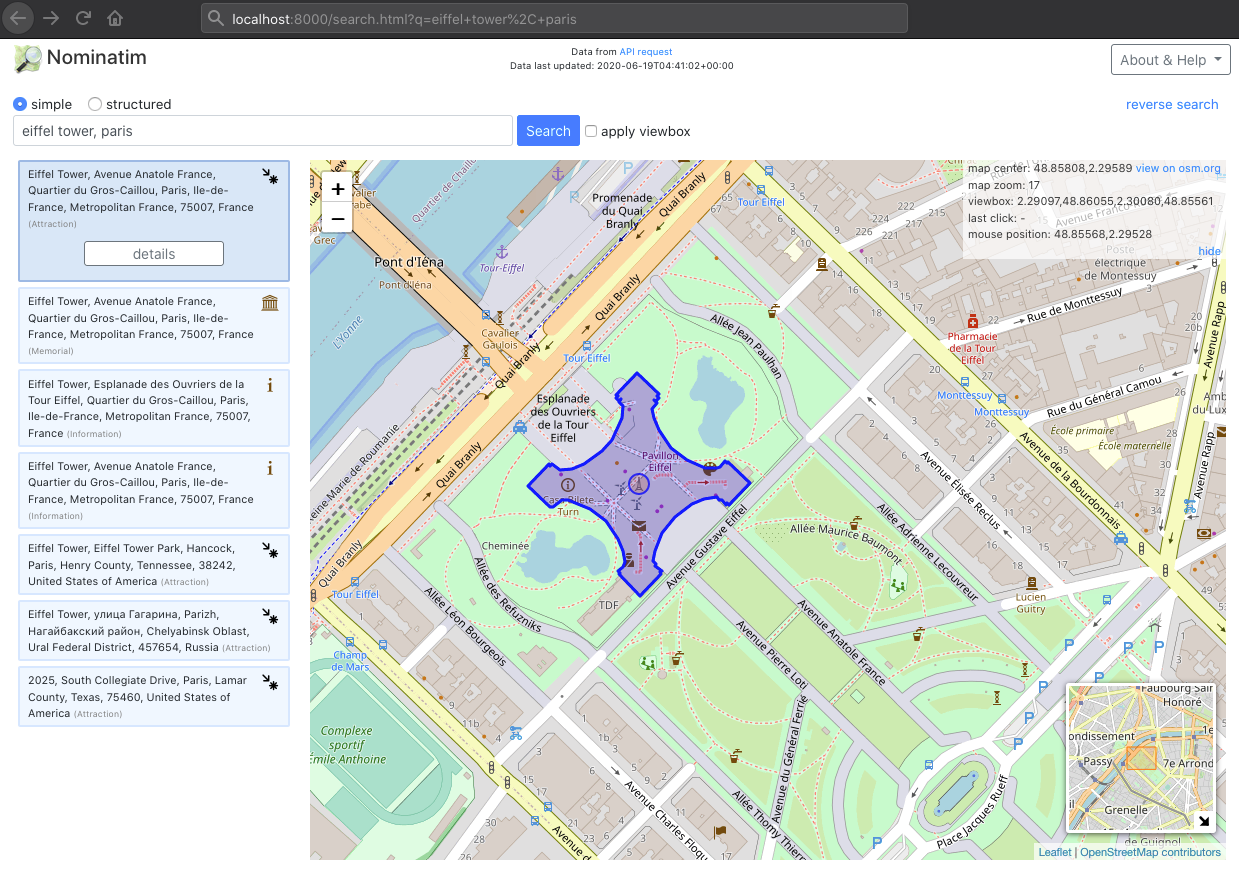The width and height of the screenshot is (1239, 870).
Task: Open details of first Eiffel Tower result
Action: point(154,254)
